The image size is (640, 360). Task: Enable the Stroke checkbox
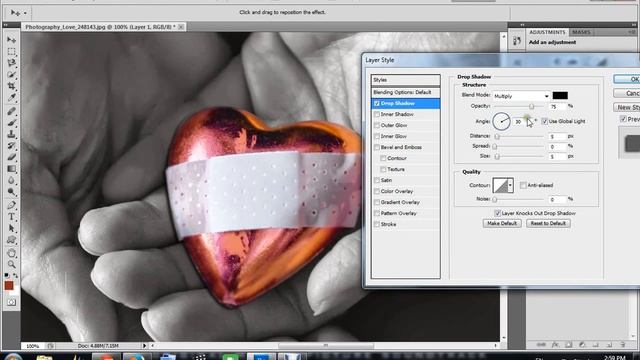(377, 224)
